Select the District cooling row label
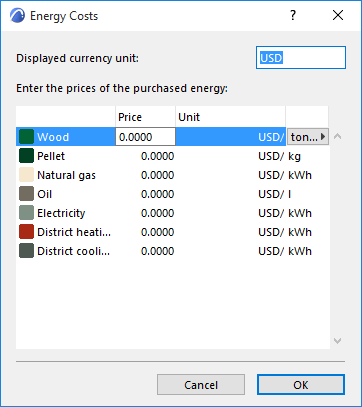 coord(73,251)
